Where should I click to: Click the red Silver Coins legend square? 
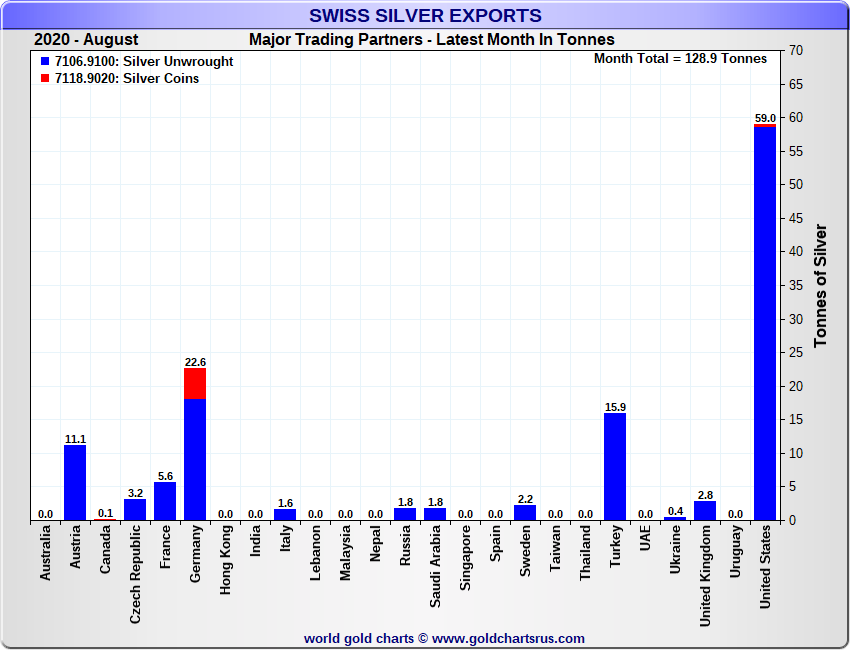(44, 79)
